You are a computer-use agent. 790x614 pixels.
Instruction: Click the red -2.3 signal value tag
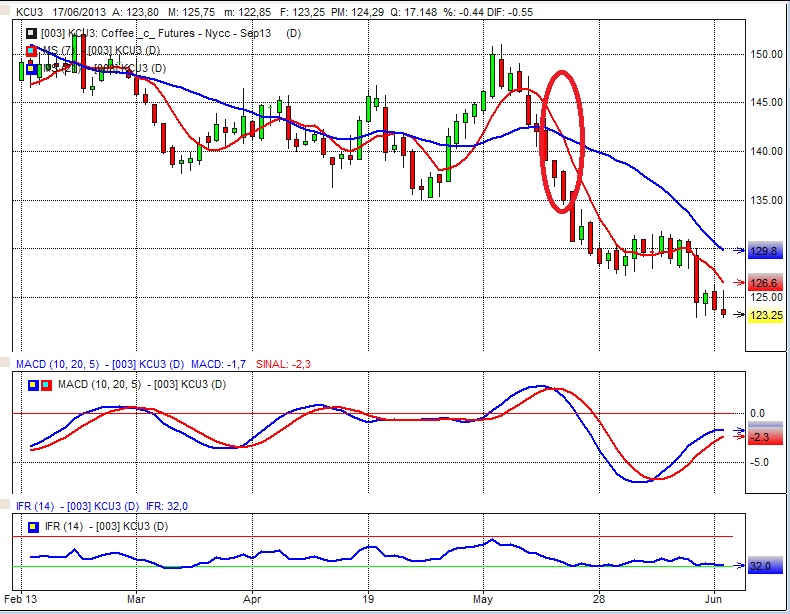pos(763,438)
